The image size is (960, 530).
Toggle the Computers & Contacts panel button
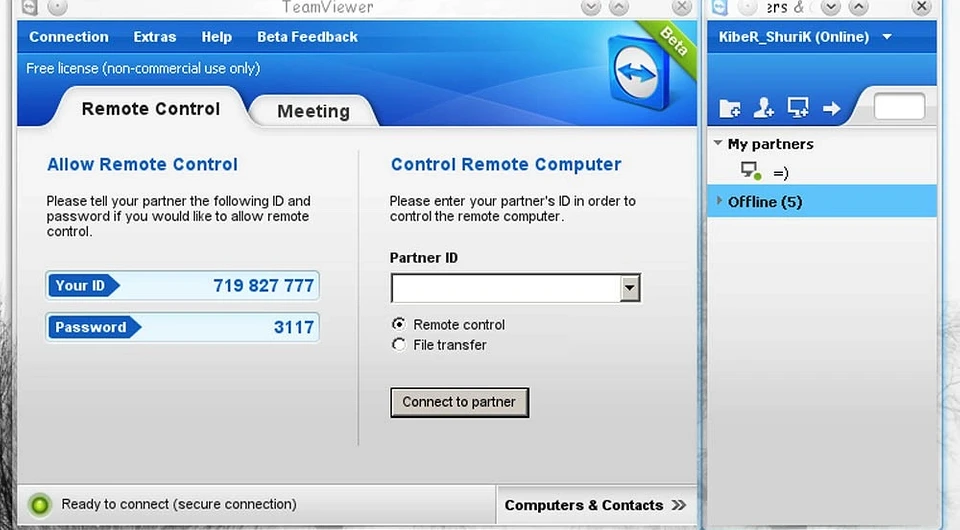pyautogui.click(x=584, y=505)
